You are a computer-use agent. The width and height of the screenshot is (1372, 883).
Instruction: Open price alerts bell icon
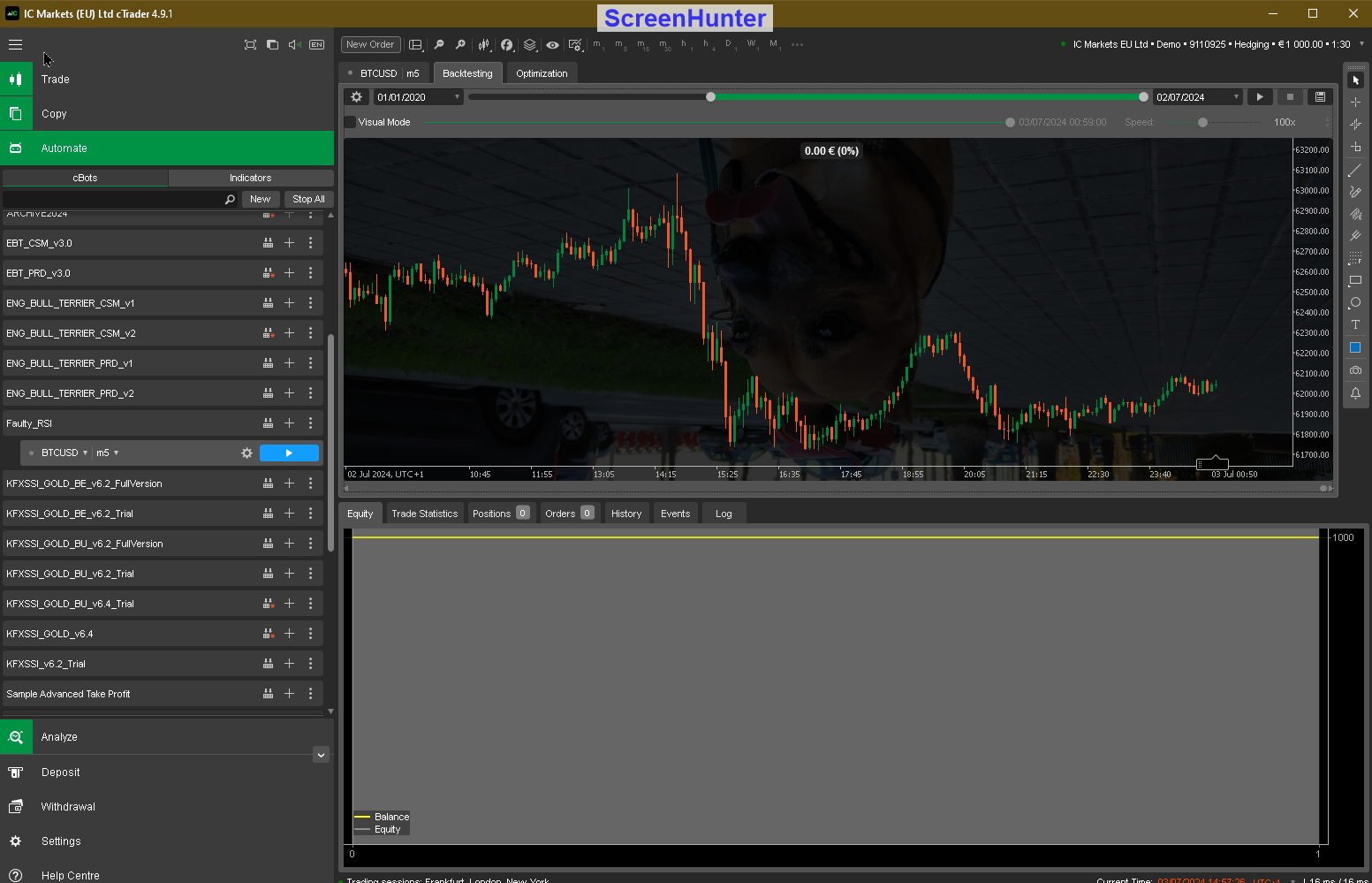(x=1355, y=393)
